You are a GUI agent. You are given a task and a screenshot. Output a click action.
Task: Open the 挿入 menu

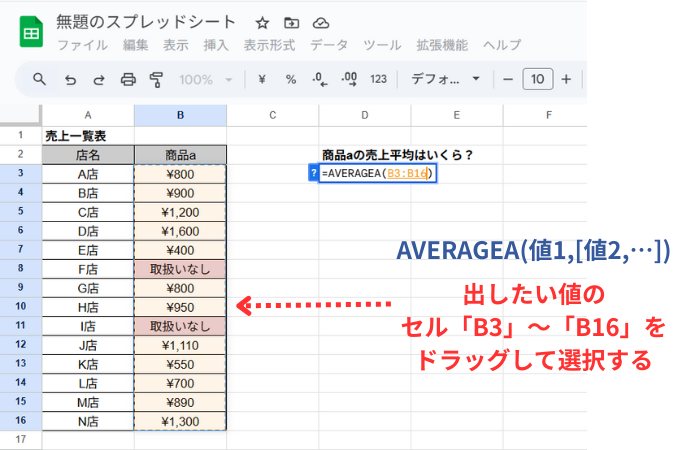[x=216, y=45]
